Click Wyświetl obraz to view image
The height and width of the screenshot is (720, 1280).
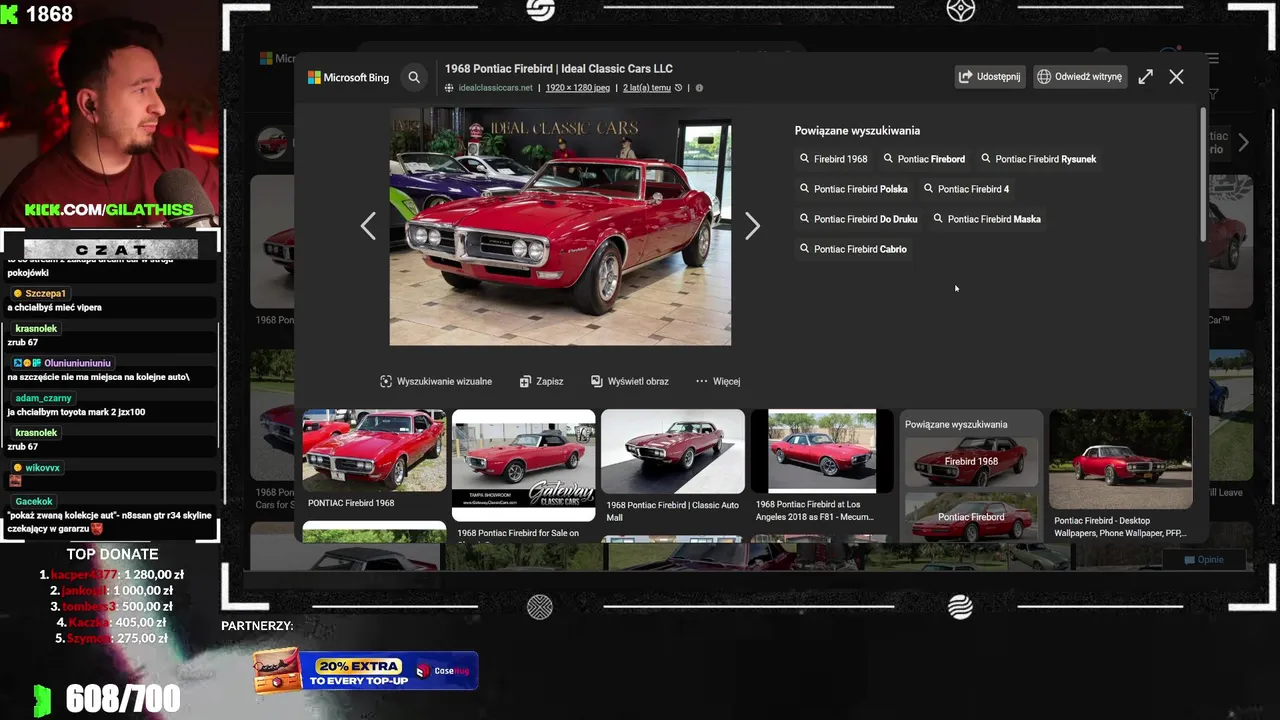630,381
